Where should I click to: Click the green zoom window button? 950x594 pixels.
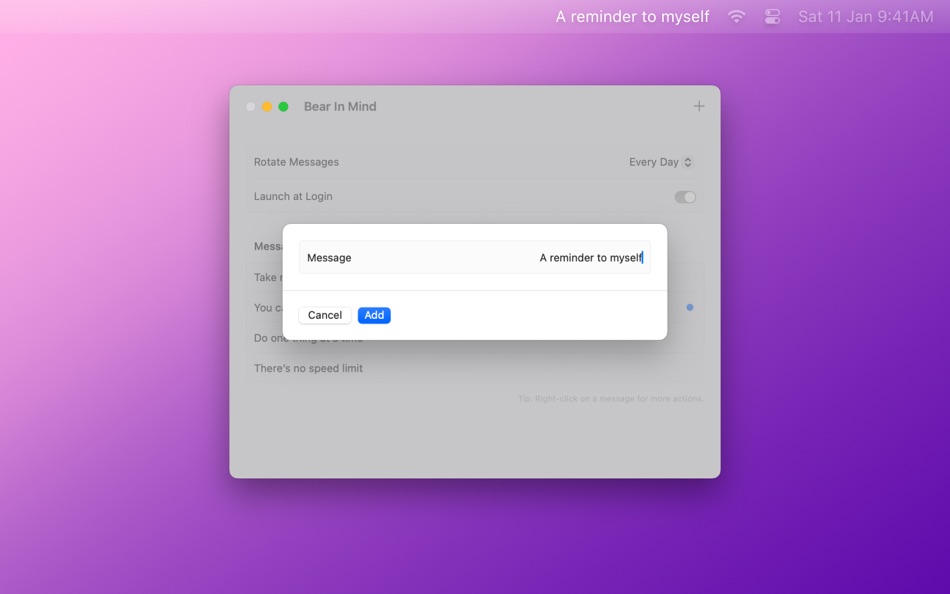point(283,107)
